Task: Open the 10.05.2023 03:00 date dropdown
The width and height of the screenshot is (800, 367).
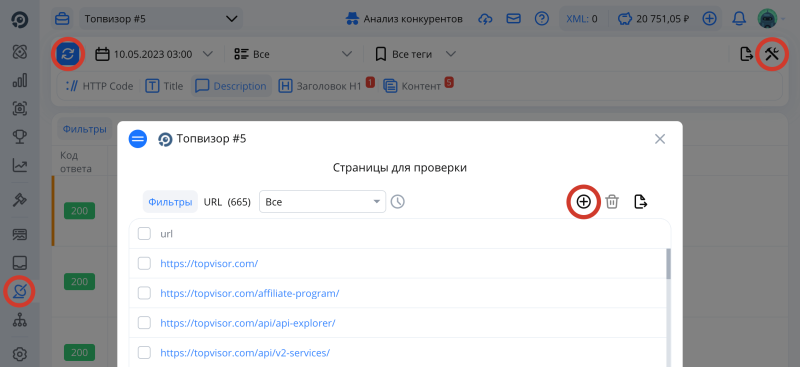Action: pyautogui.click(x=155, y=54)
